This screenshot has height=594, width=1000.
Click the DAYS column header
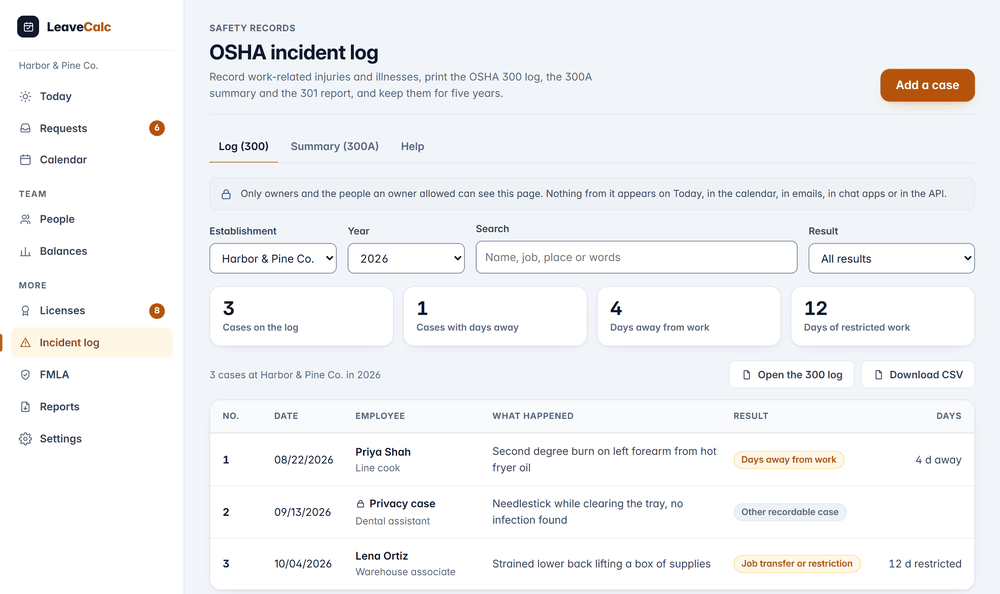point(949,416)
